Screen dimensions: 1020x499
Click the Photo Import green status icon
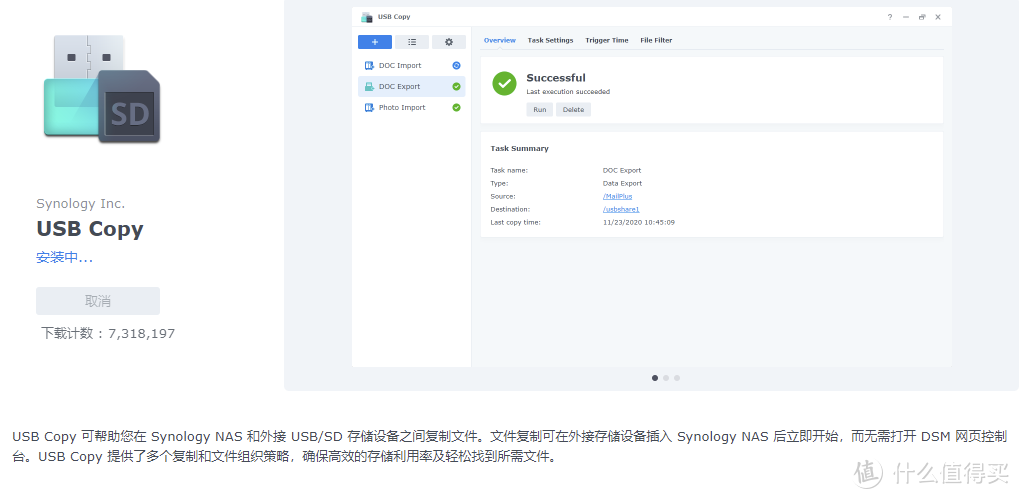pyautogui.click(x=456, y=108)
